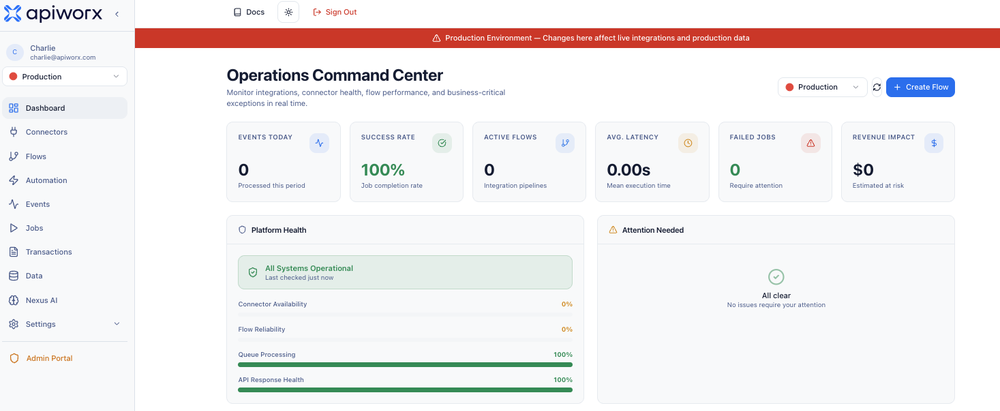Screen dimensions: 1000x411
Task: Expand the Settings menu in sidebar
Action: pos(64,324)
